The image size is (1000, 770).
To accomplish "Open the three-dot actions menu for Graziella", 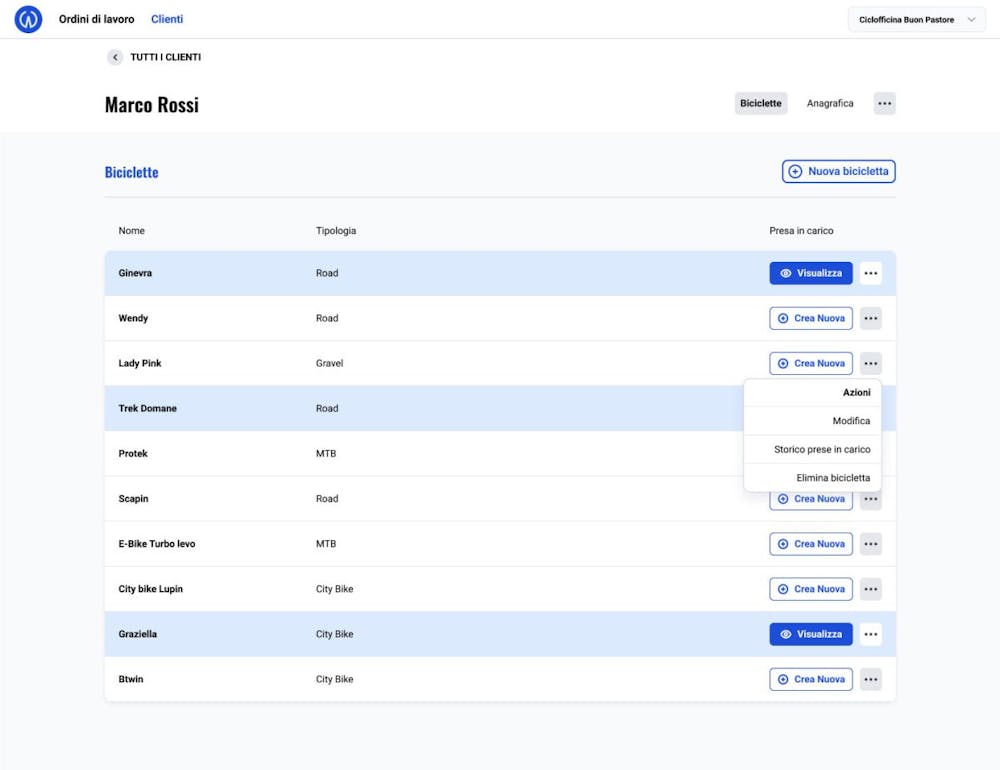I will (x=871, y=634).
